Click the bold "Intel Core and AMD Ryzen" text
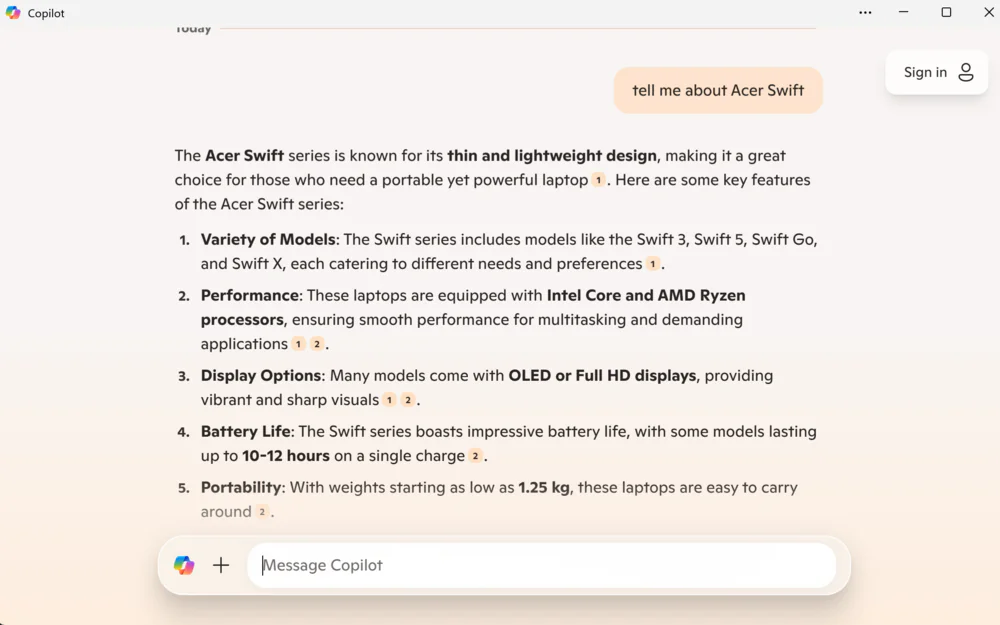The height and width of the screenshot is (625, 1000). point(646,295)
